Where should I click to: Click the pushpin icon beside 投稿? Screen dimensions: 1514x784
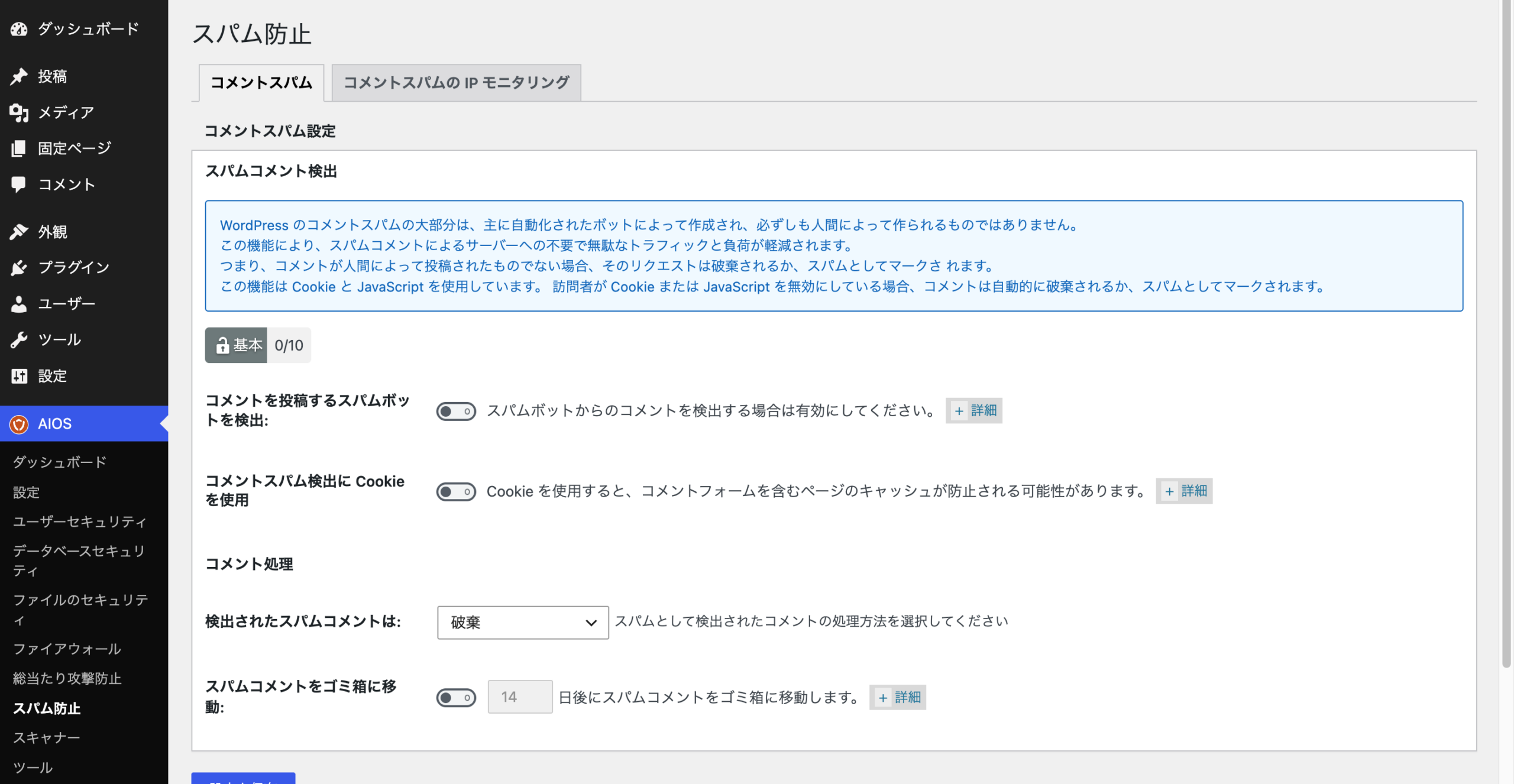tap(19, 76)
